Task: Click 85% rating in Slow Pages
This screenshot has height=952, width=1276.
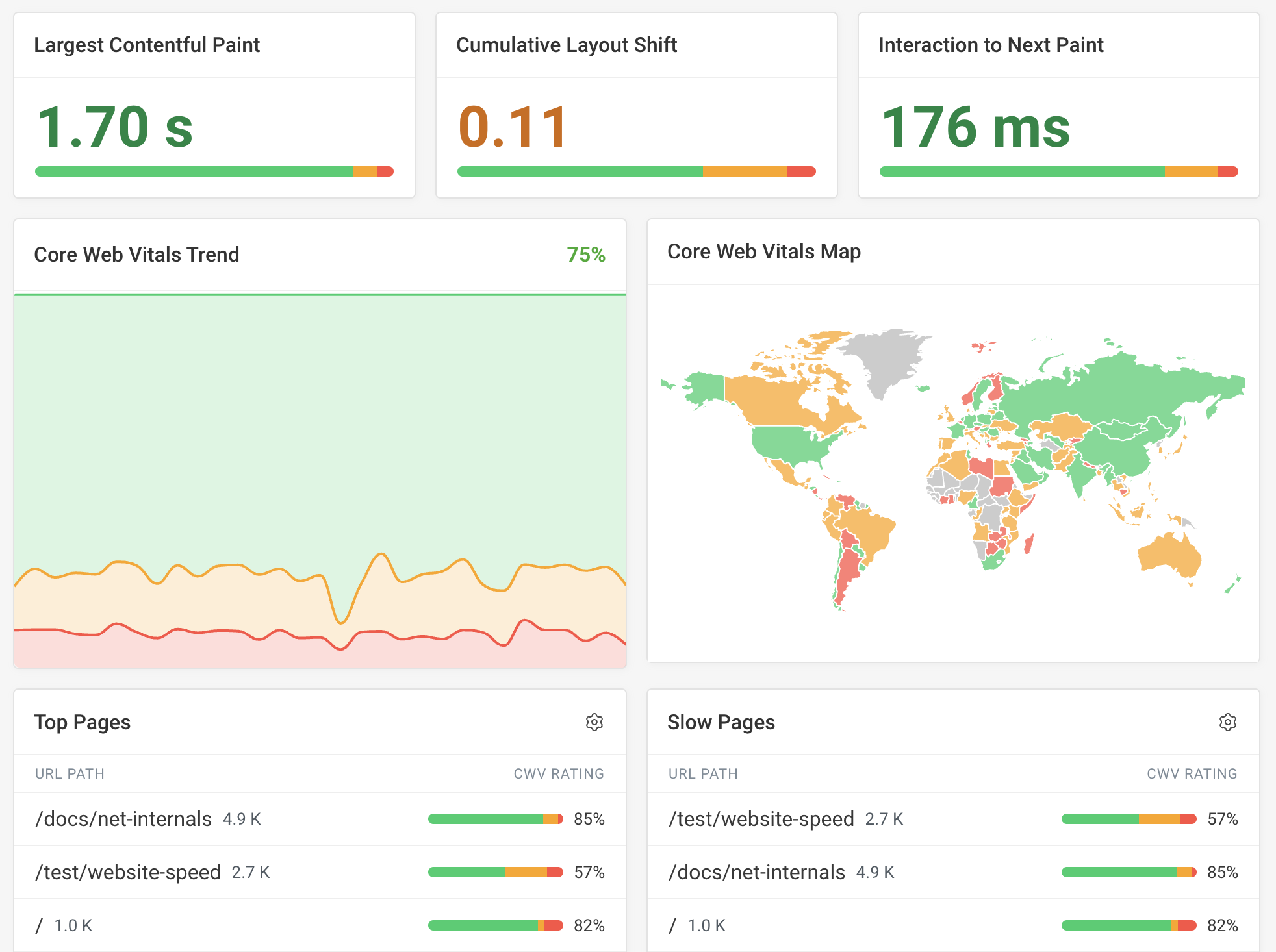Action: (1223, 872)
